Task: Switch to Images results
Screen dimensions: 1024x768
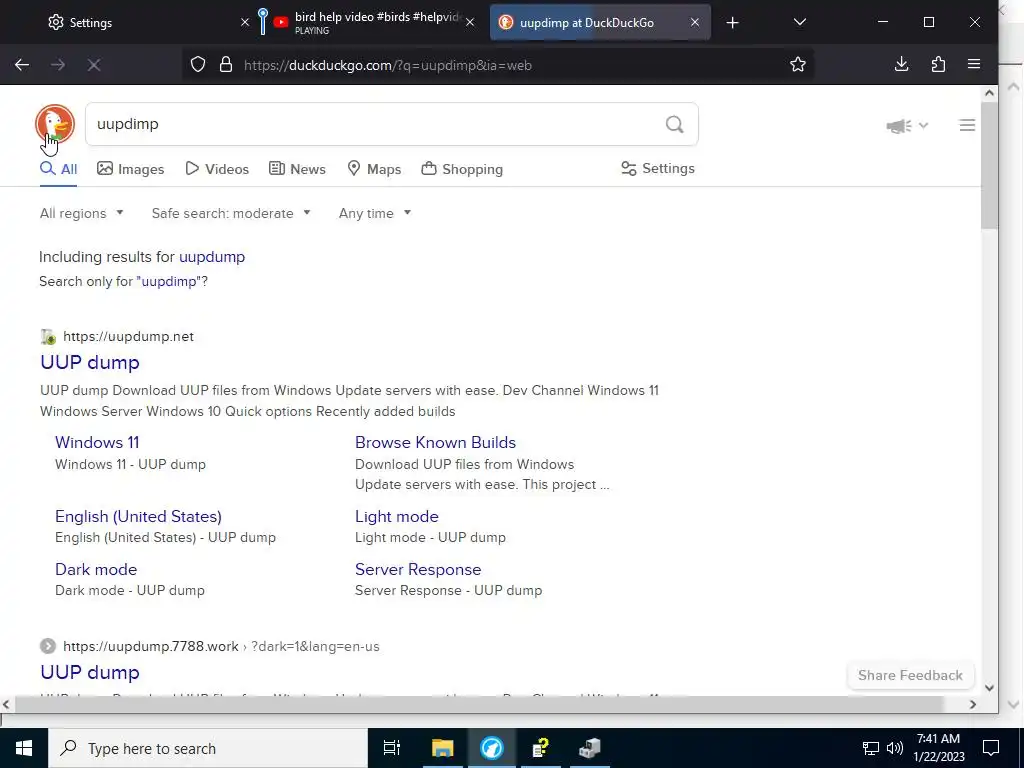Action: pyautogui.click(x=131, y=169)
